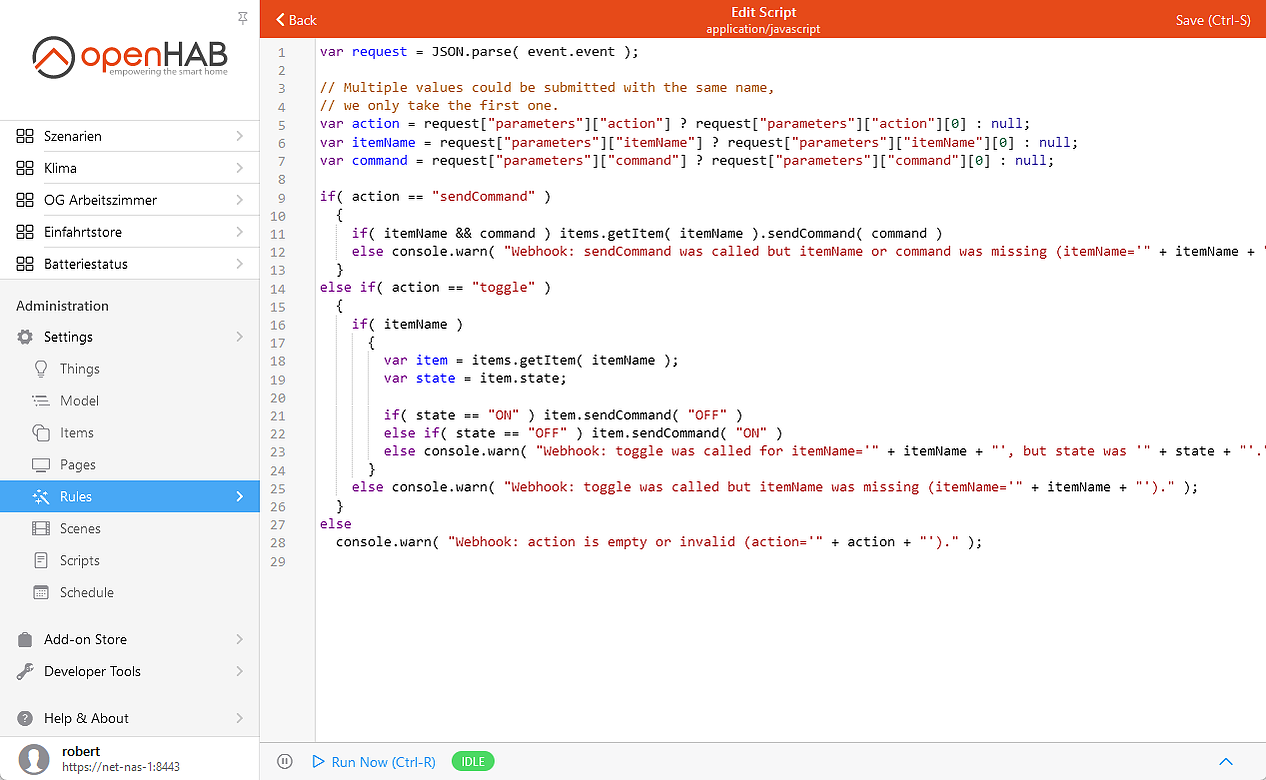Go to the Model section
Viewport: 1266px width, 780px height.
click(130, 401)
